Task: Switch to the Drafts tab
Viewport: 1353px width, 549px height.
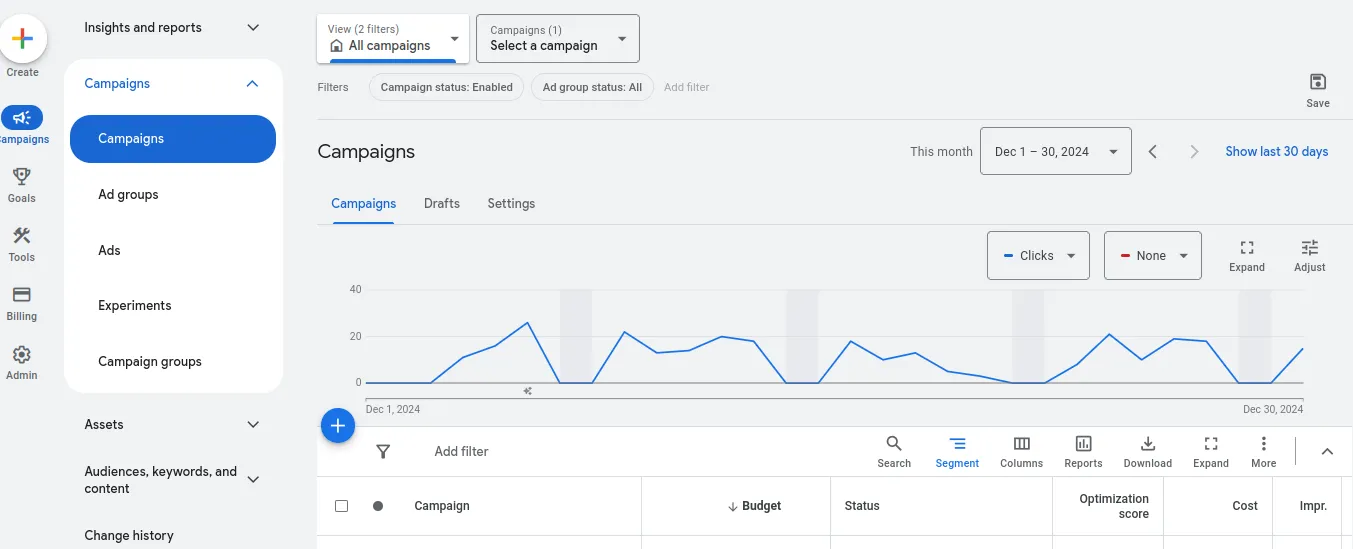Action: point(442,204)
